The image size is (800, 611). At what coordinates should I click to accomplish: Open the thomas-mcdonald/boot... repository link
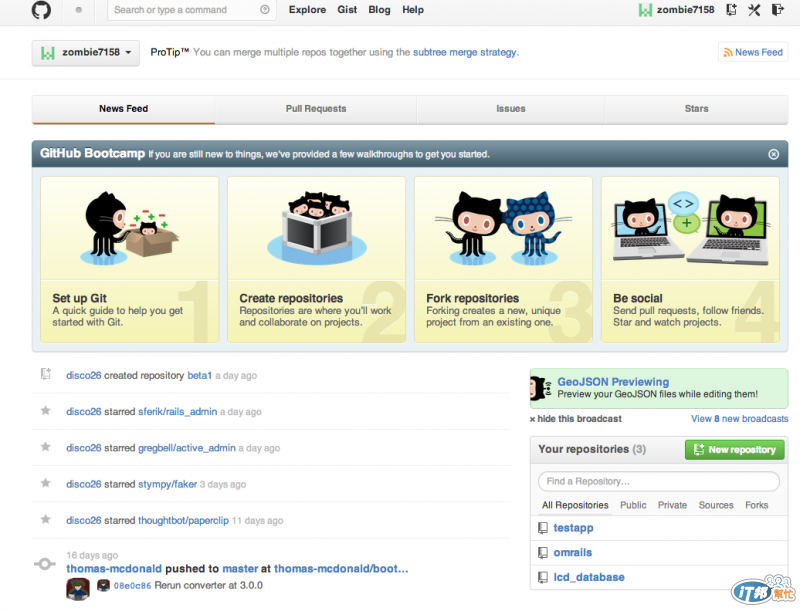point(341,569)
